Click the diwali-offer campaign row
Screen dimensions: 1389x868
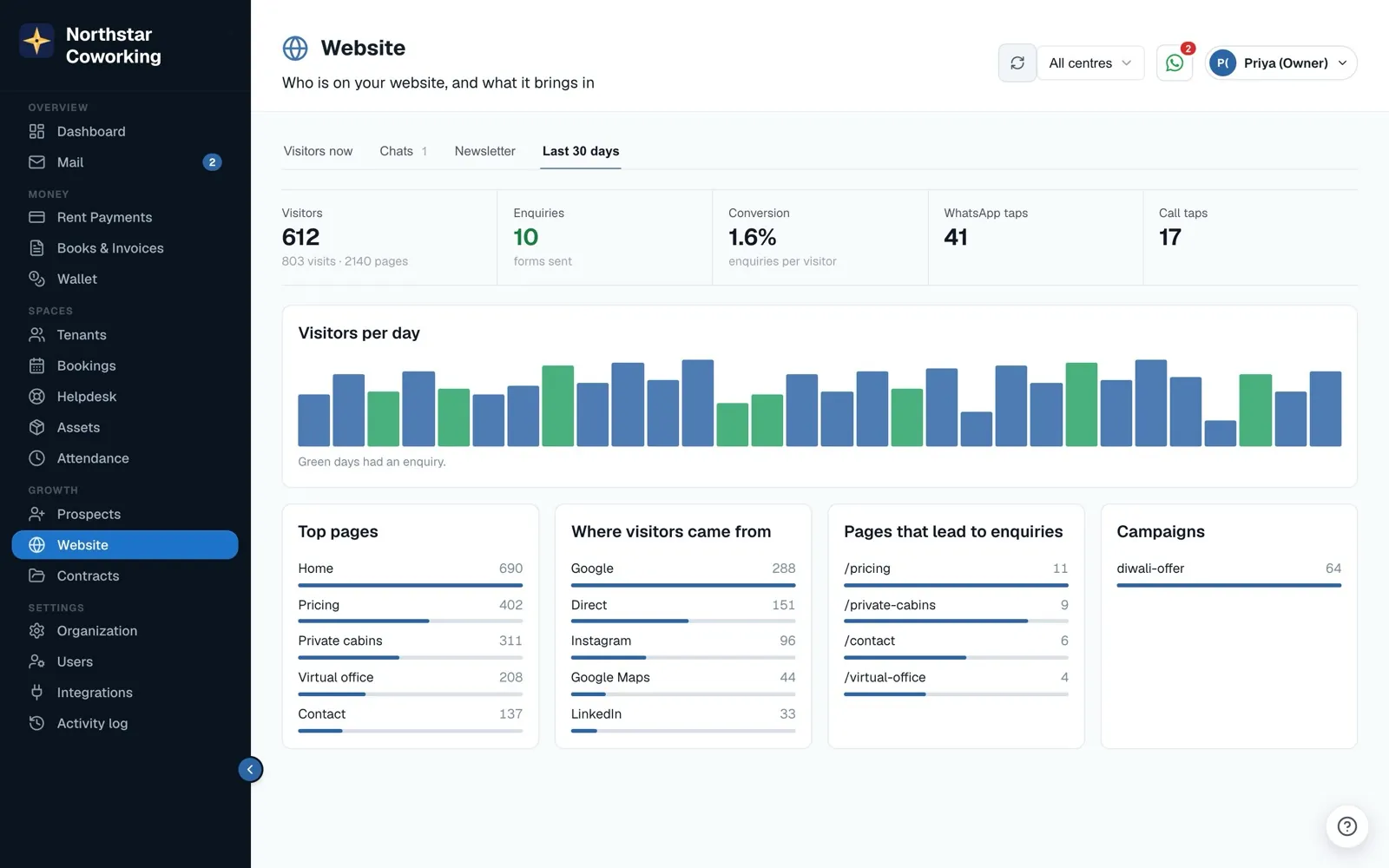pyautogui.click(x=1228, y=574)
